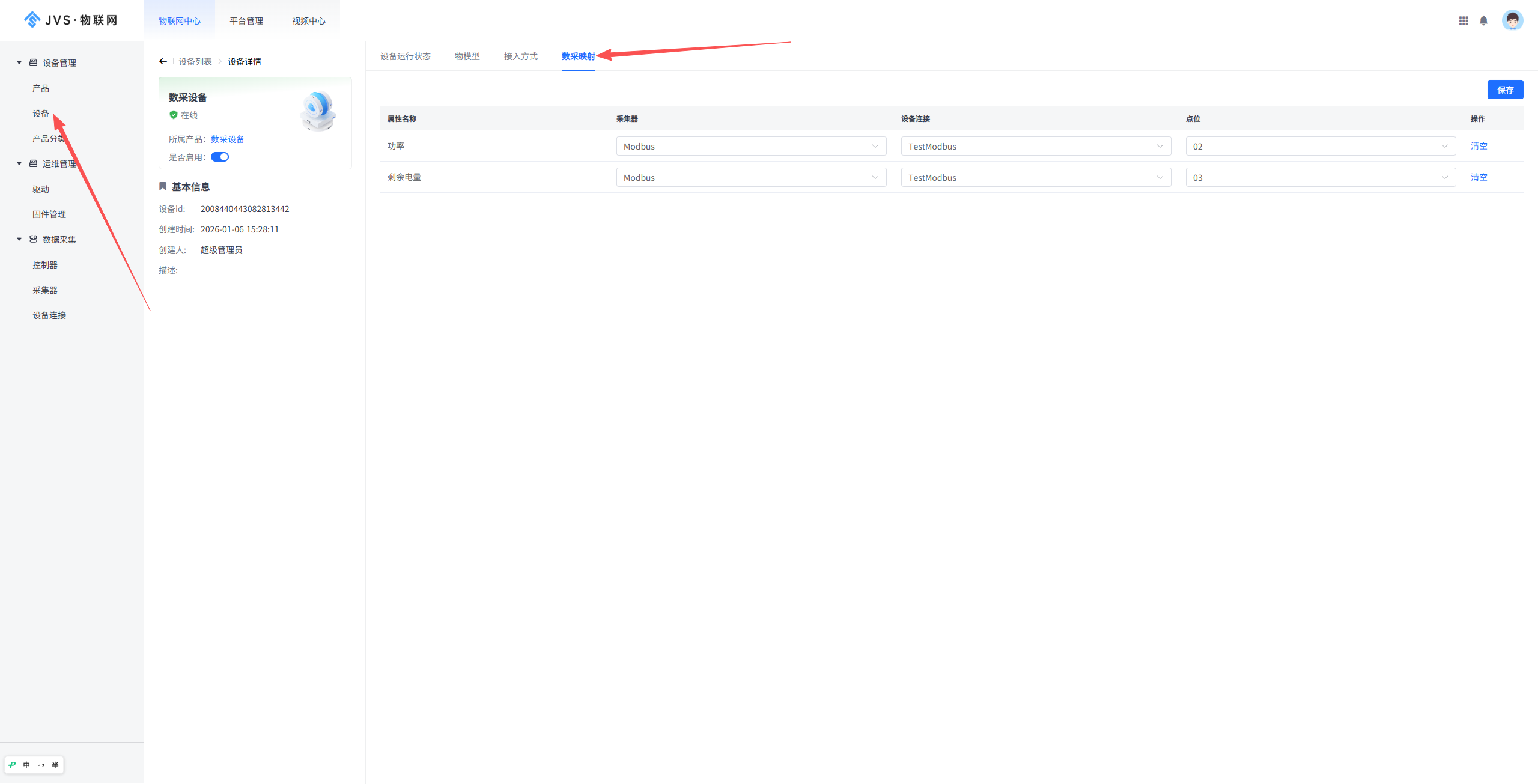Click 清空 link for 功率 row
Viewport: 1538px width, 784px height.
click(1479, 146)
